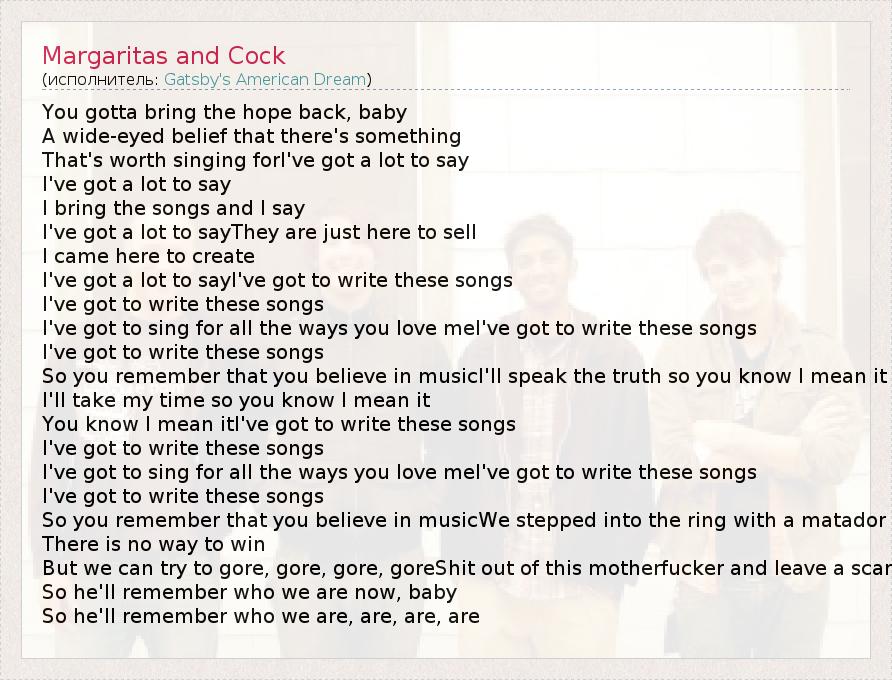Select the lyric 'I'll take my time so you know'
Image resolution: width=892 pixels, height=680 pixels.
236,400
